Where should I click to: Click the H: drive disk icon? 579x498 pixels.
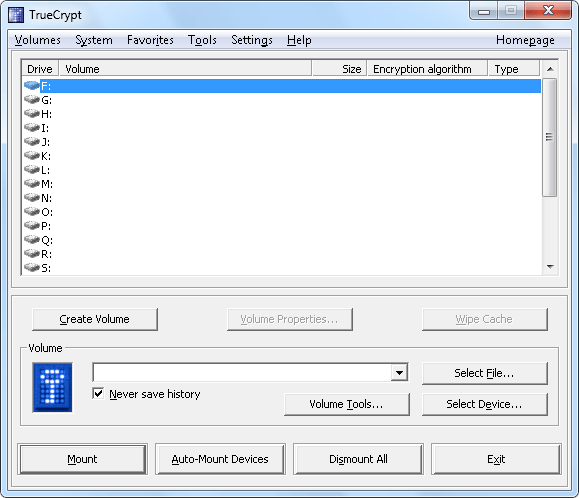(32, 114)
